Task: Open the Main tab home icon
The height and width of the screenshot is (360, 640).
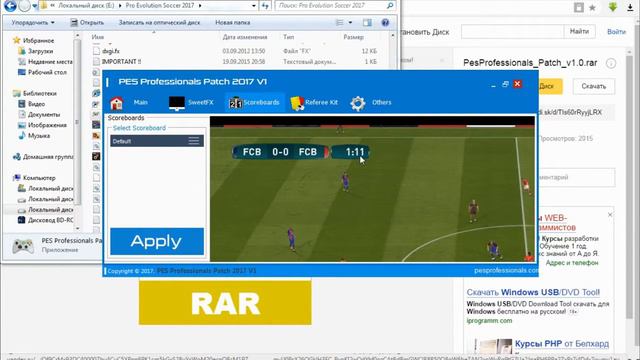Action: [x=116, y=103]
